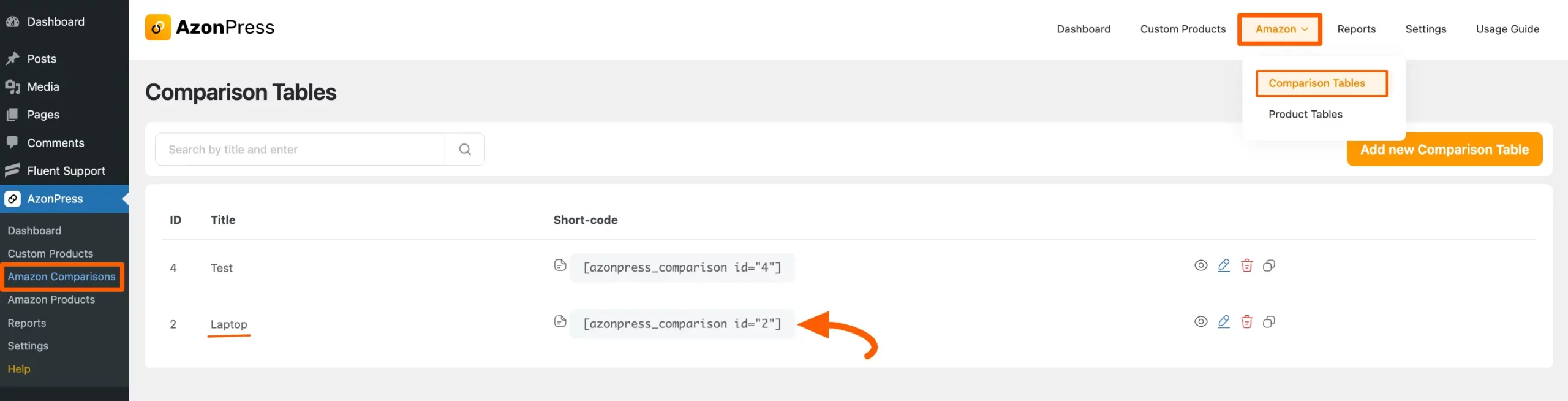Open the Help link in sidebar
The height and width of the screenshot is (401, 1568).
(x=19, y=369)
